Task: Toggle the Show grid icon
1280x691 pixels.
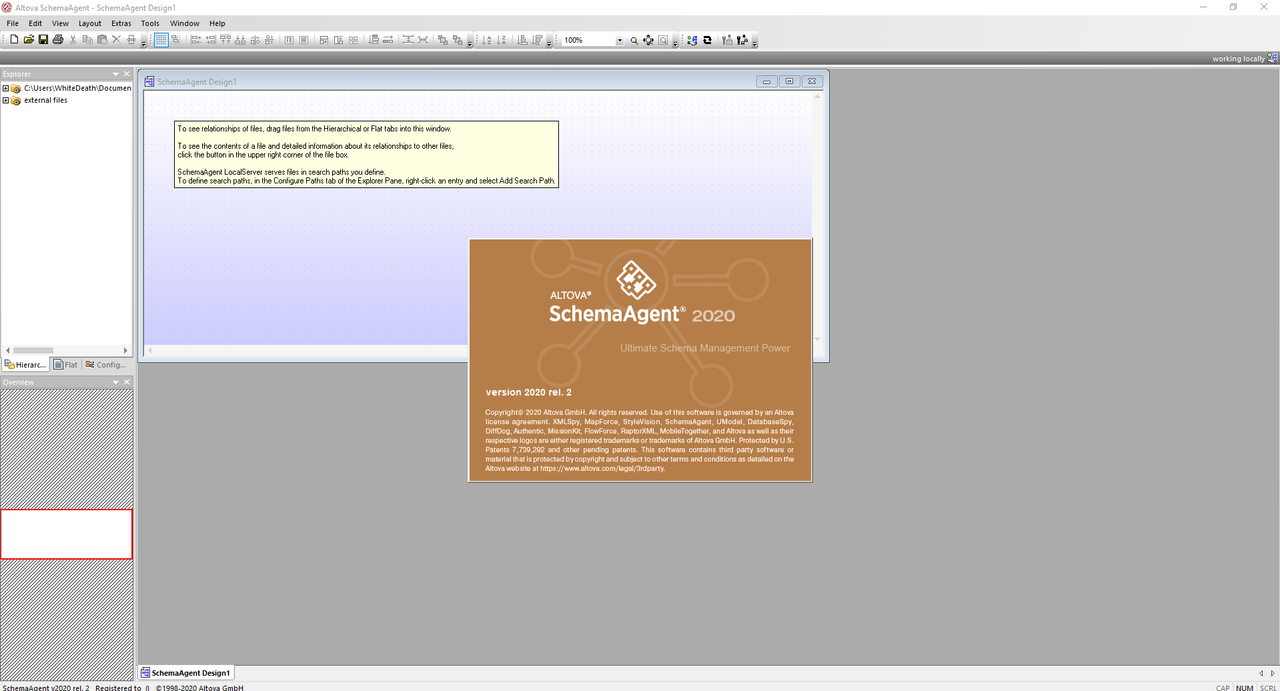Action: pyautogui.click(x=161, y=40)
